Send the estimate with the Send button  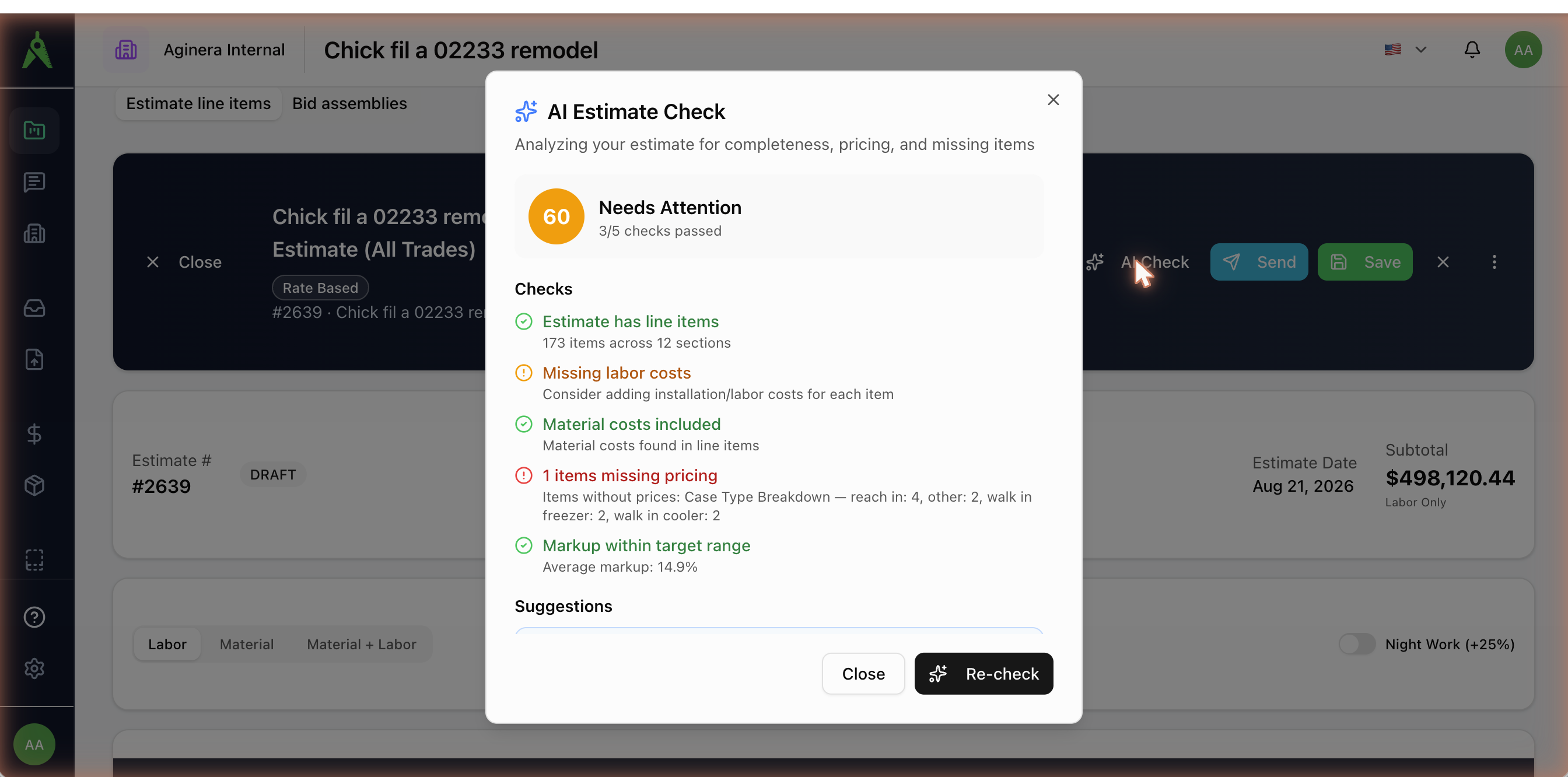pyautogui.click(x=1259, y=262)
